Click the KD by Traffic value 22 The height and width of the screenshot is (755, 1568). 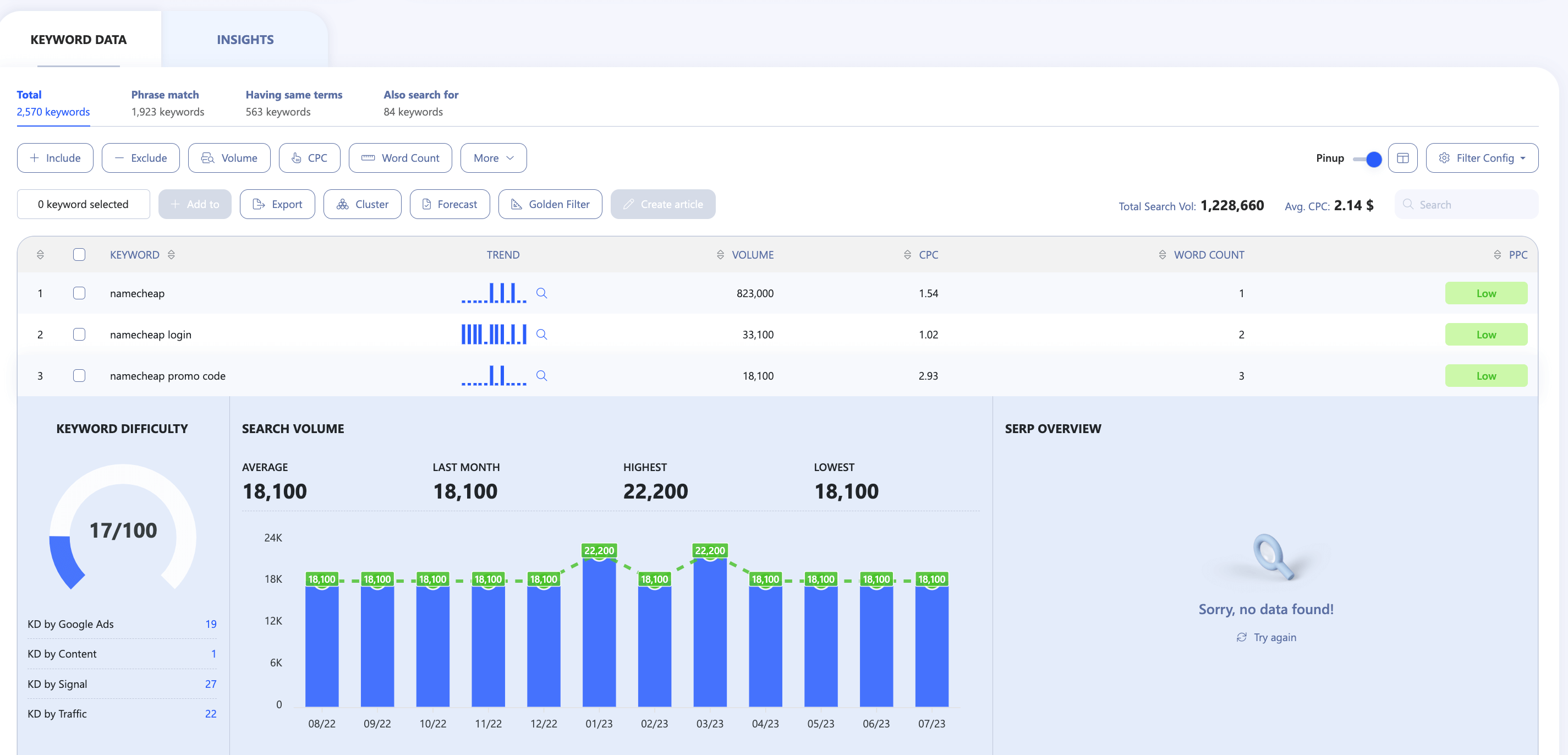pyautogui.click(x=211, y=713)
